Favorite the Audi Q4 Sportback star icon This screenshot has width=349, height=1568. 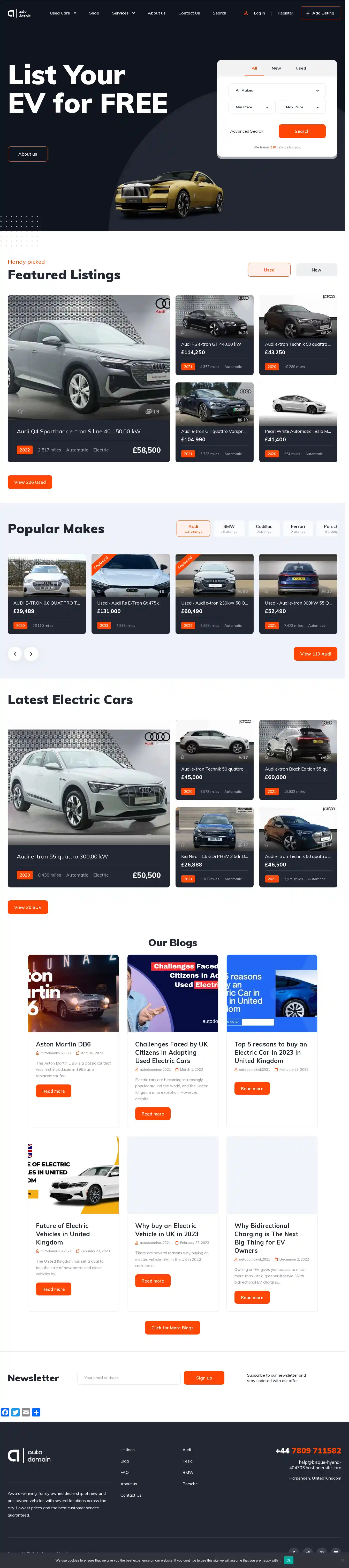[20, 411]
